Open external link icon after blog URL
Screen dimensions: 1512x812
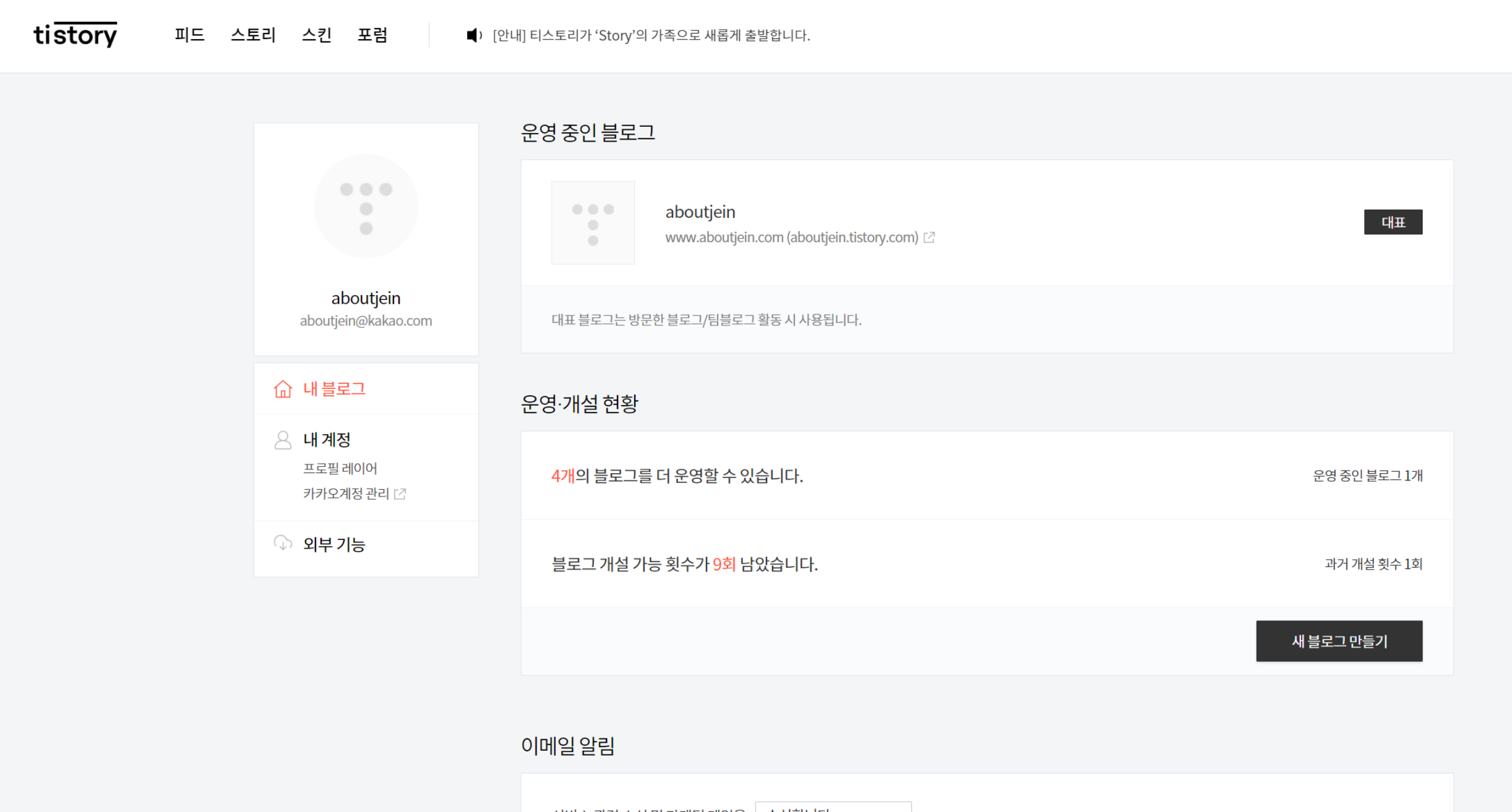[x=929, y=237]
